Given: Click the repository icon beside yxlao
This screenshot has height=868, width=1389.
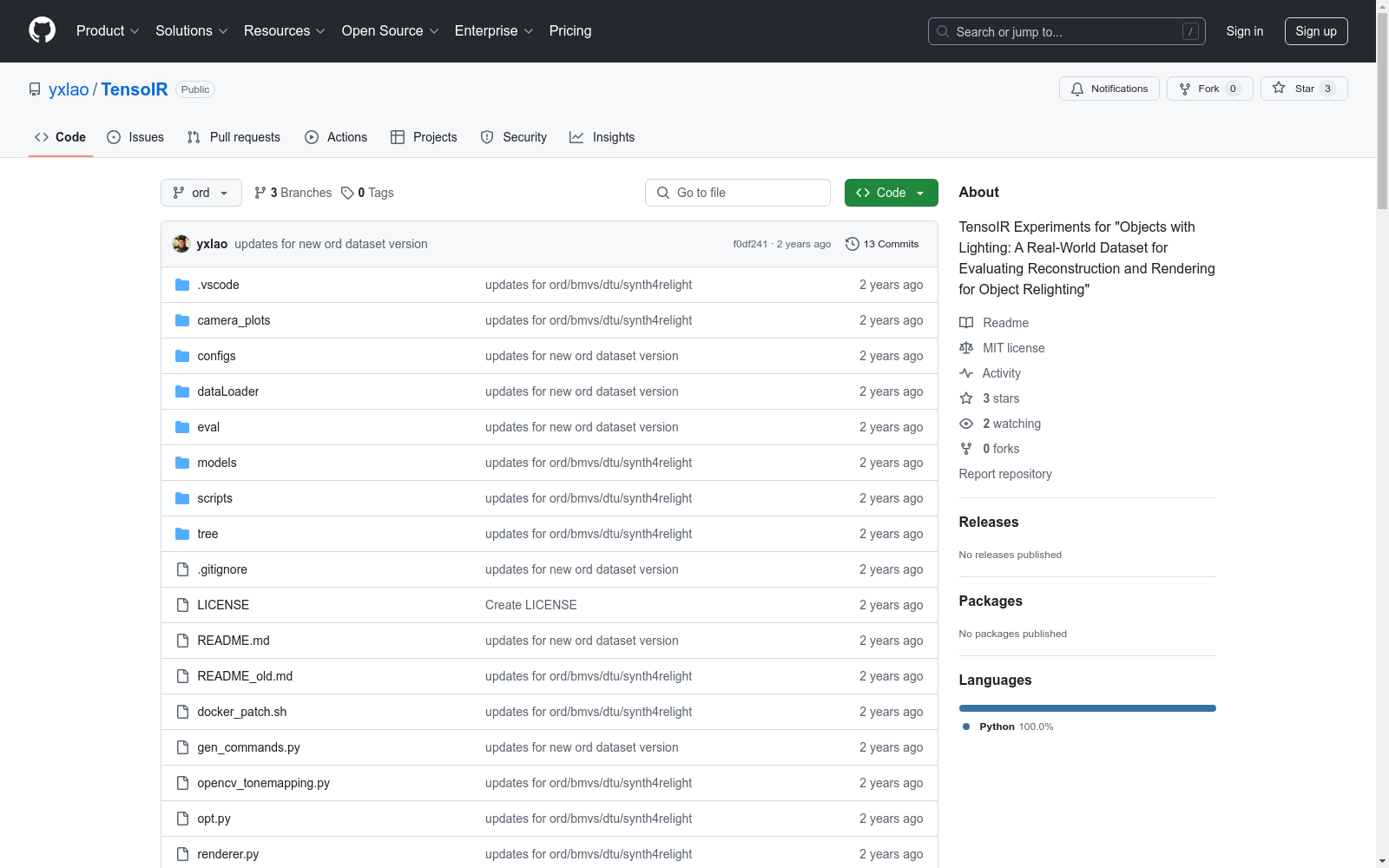Looking at the screenshot, I should coord(35,89).
